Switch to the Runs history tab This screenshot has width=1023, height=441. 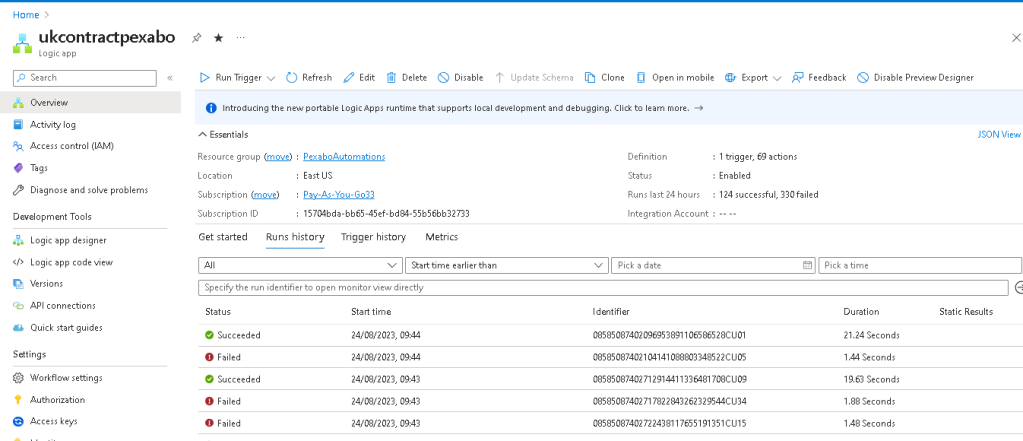[295, 237]
